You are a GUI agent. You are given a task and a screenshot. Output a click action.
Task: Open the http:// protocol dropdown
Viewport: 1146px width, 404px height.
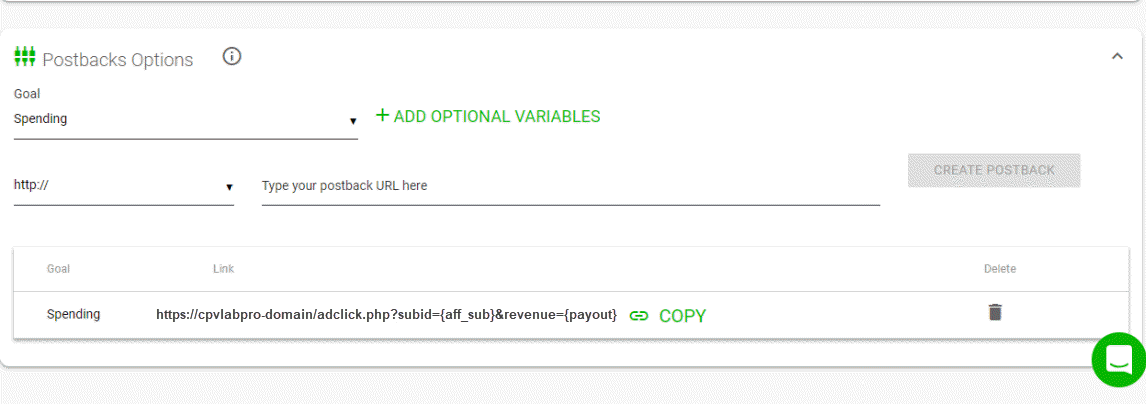(x=124, y=186)
